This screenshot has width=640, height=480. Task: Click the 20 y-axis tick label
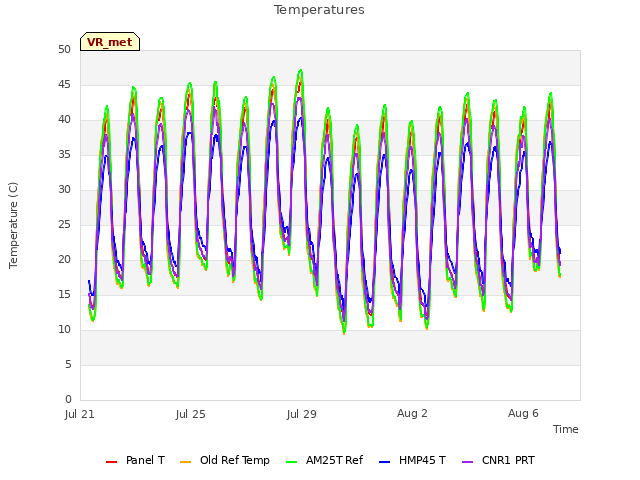tap(64, 260)
